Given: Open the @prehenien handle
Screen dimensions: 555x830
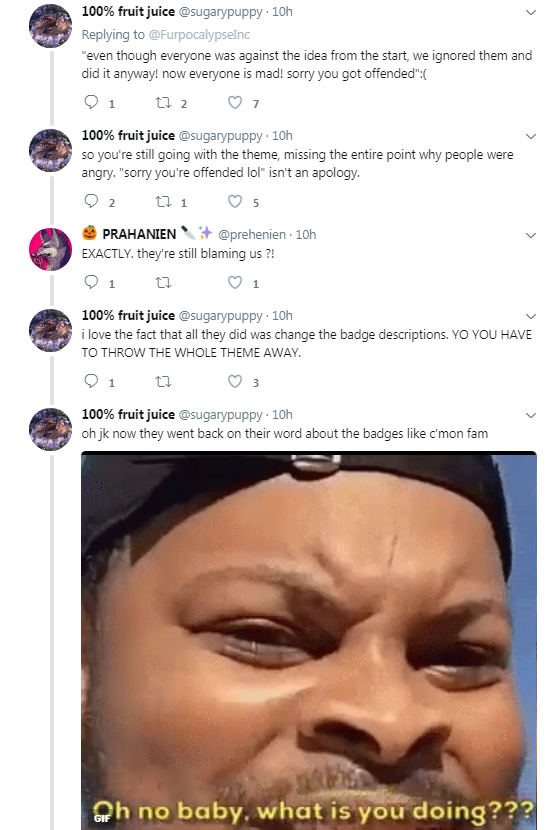Looking at the screenshot, I should pos(252,234).
